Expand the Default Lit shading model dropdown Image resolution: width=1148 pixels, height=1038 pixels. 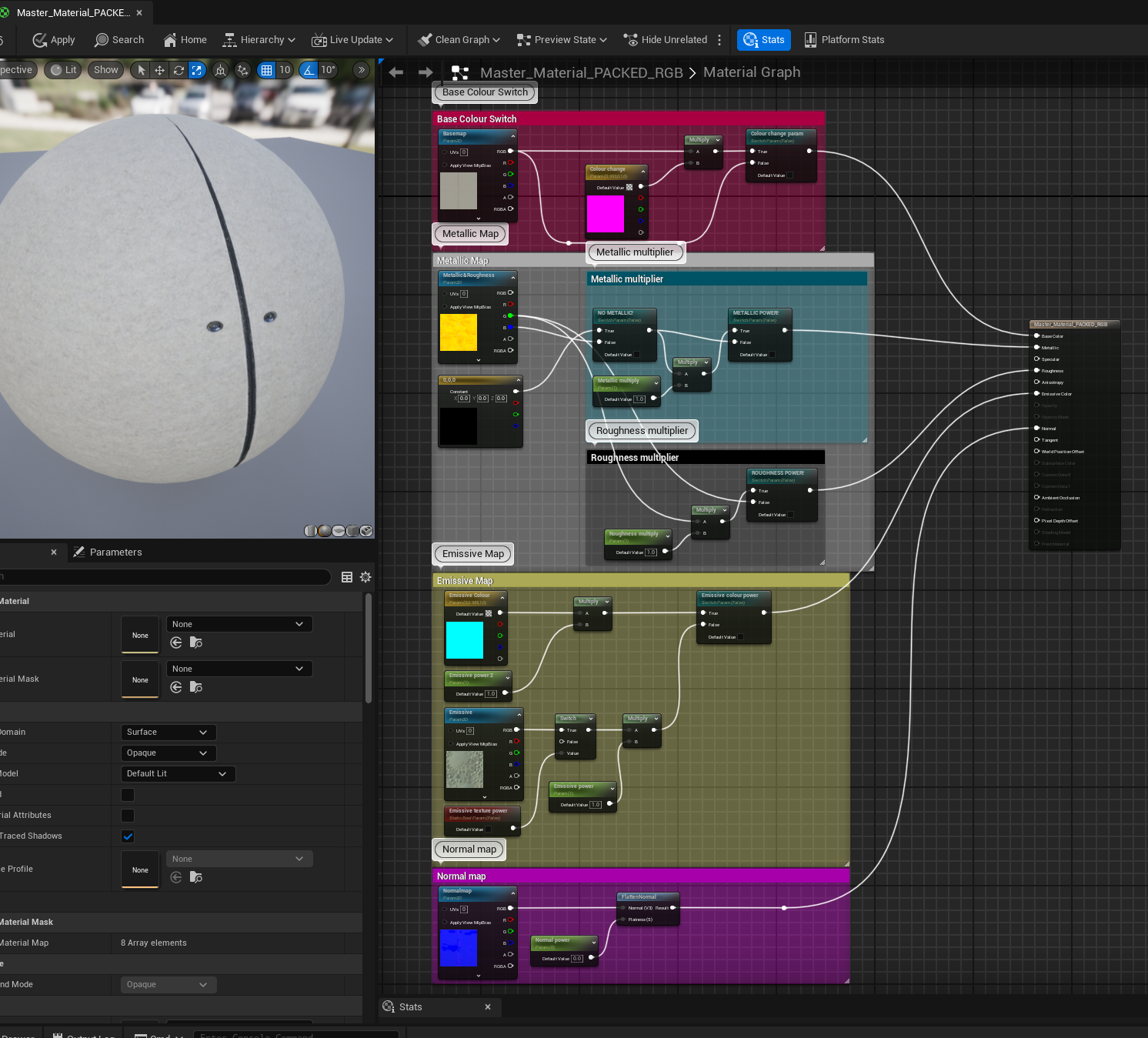(177, 774)
